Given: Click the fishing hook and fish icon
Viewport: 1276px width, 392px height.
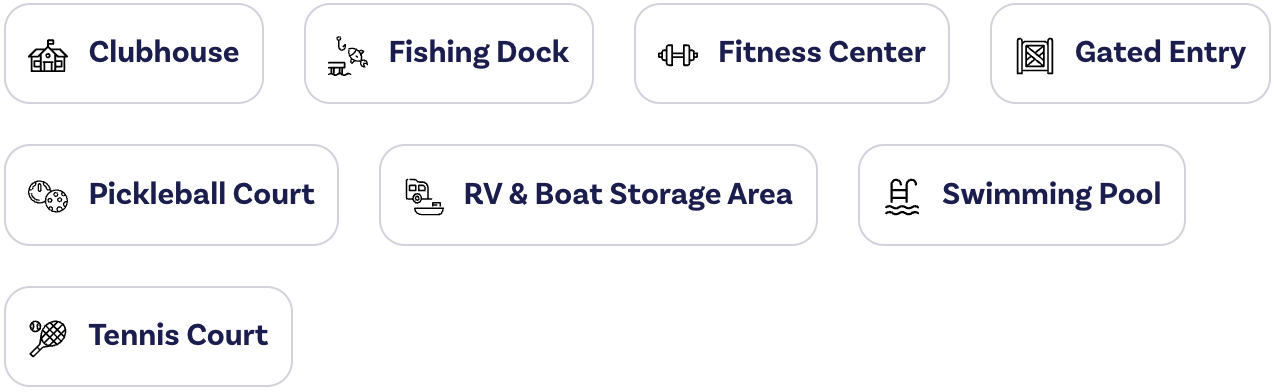Looking at the screenshot, I should click(x=348, y=54).
